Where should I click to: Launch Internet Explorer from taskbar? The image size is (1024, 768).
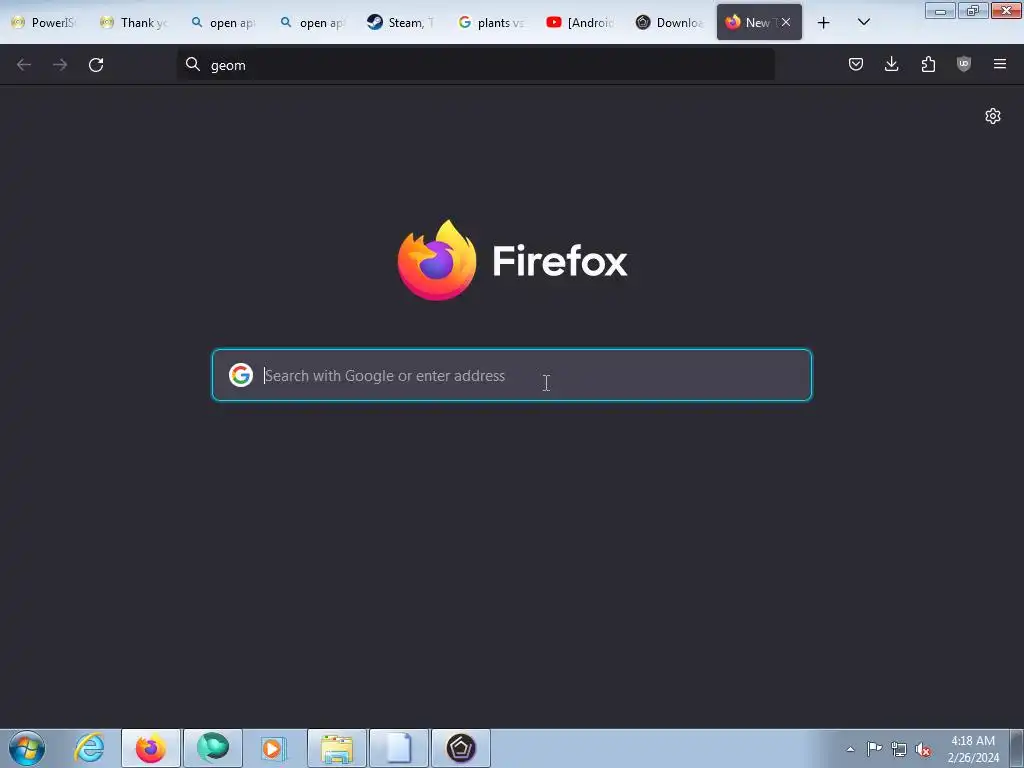[x=89, y=748]
